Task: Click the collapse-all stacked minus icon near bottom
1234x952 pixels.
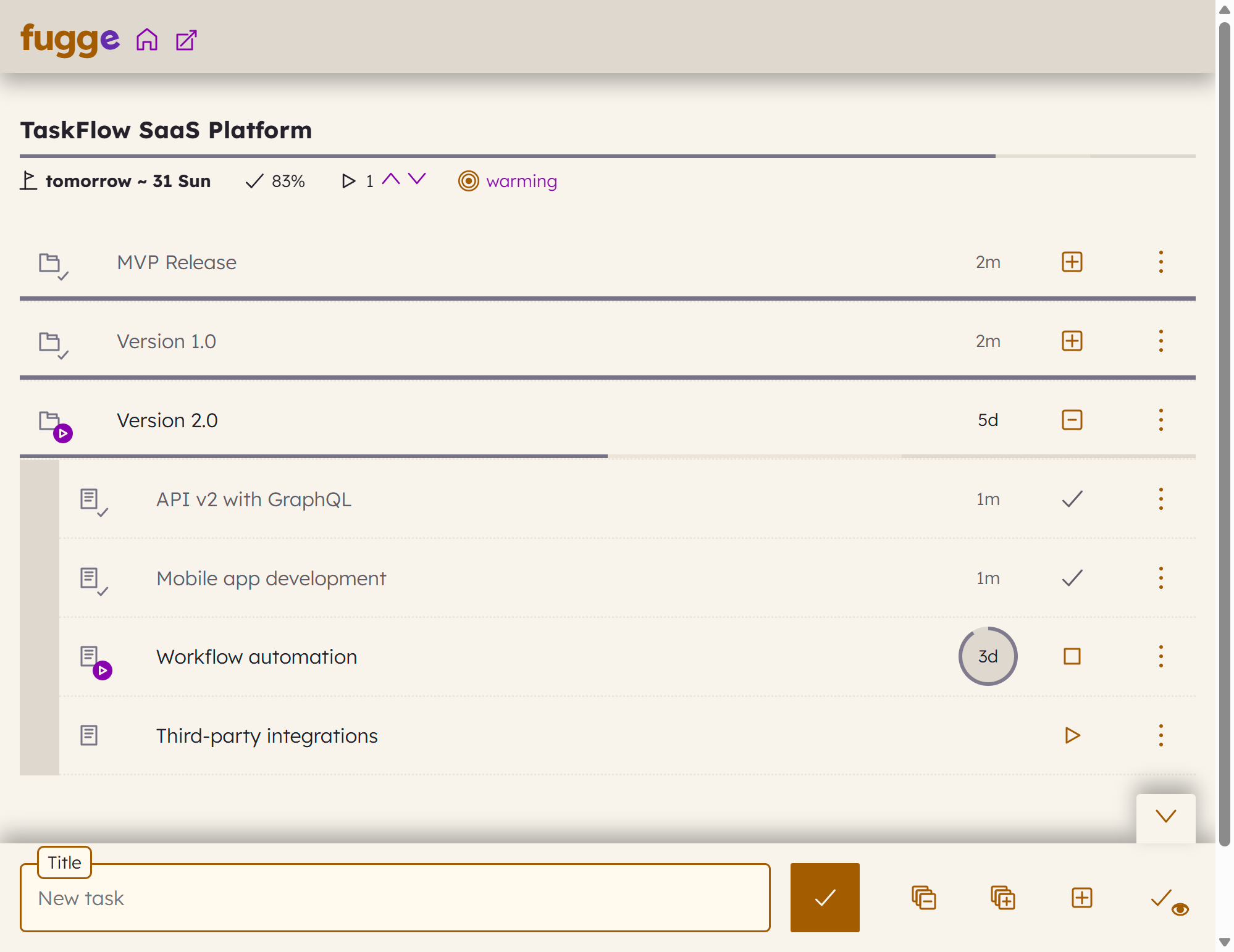Action: click(x=923, y=898)
